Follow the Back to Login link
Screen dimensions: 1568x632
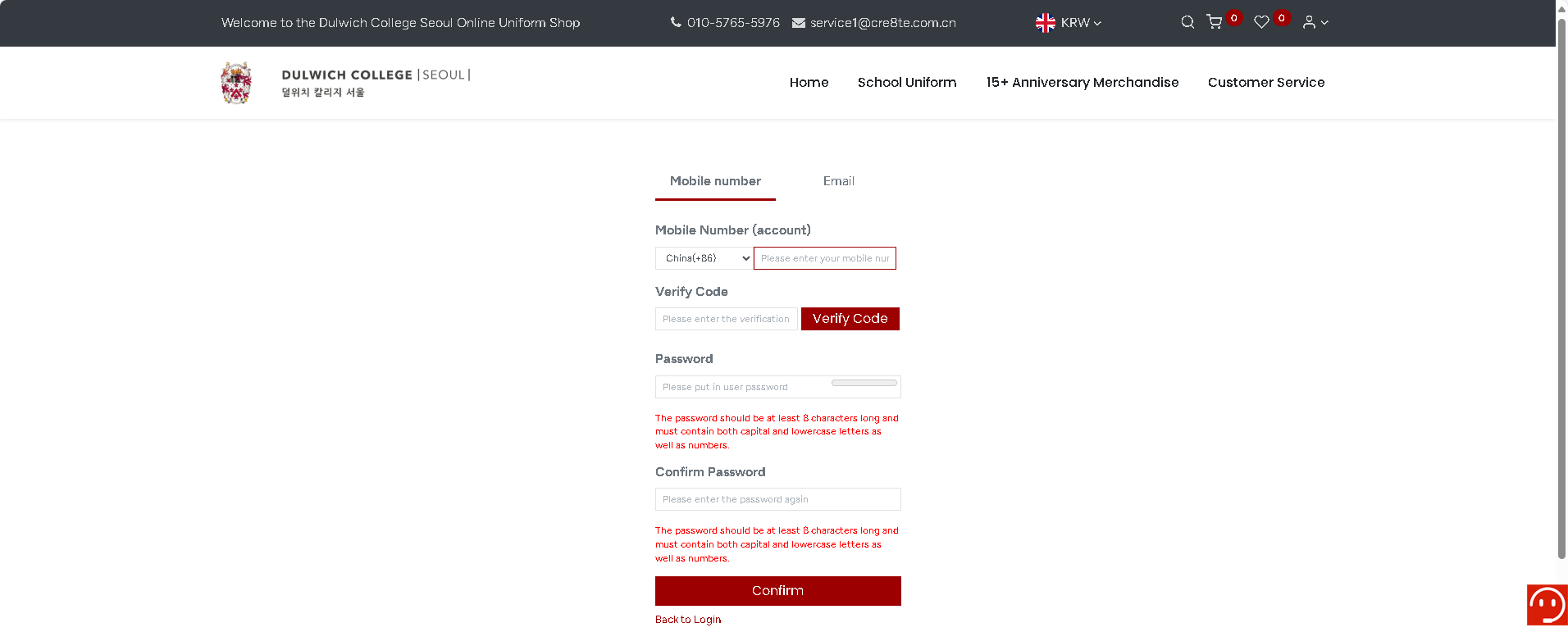(688, 620)
